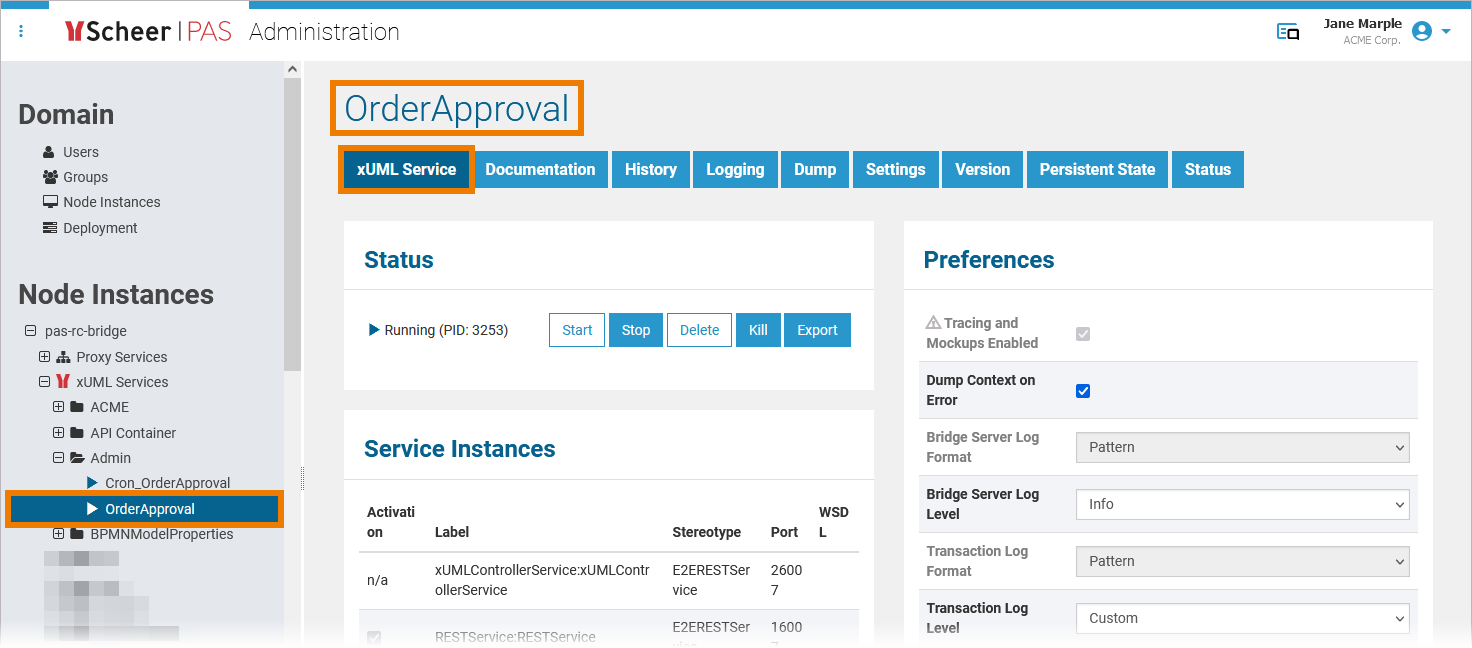The width and height of the screenshot is (1472, 648).
Task: Click the ACME folder icon
Action: [x=77, y=407]
